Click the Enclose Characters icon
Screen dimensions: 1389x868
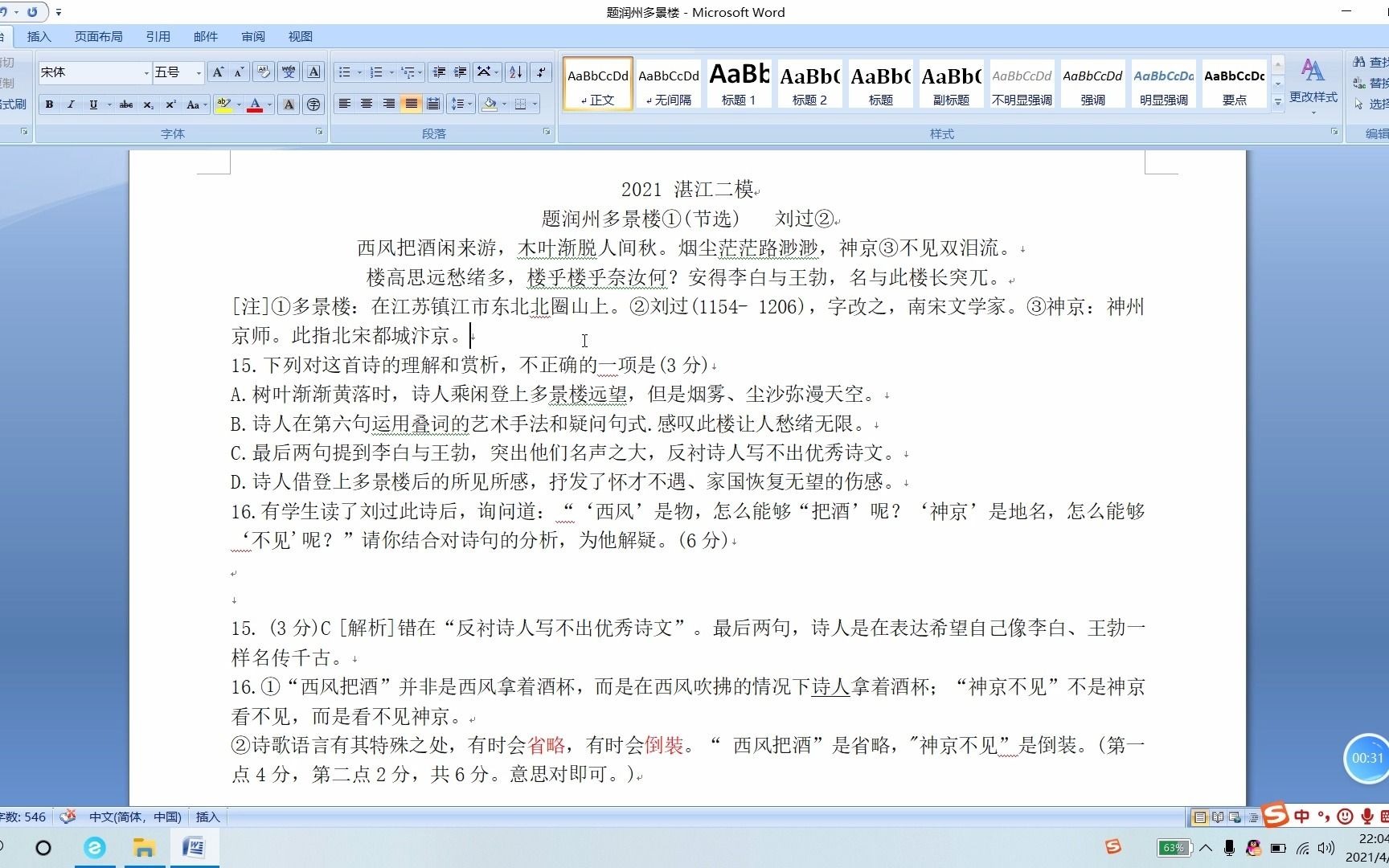pos(314,104)
